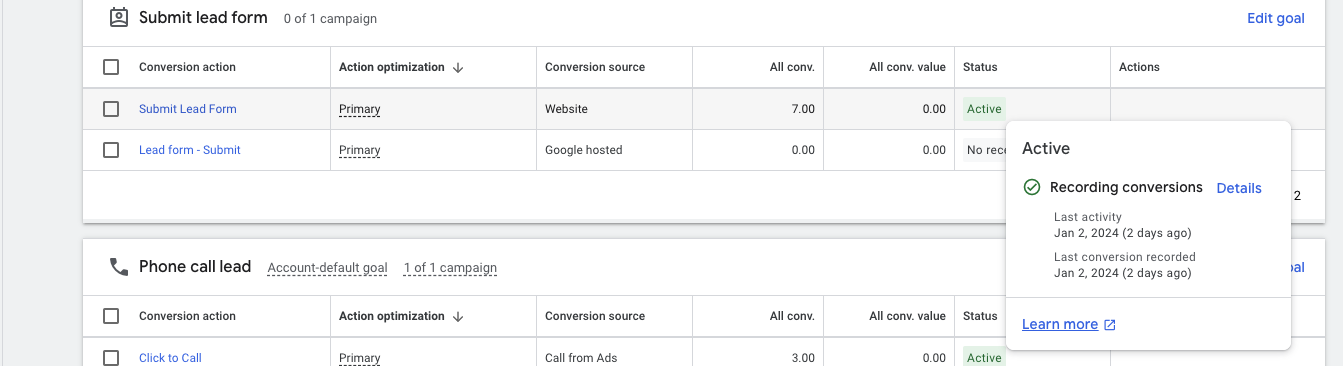Sort by Action optimization arrow in Phone call table
1343x366 pixels.
tap(458, 316)
